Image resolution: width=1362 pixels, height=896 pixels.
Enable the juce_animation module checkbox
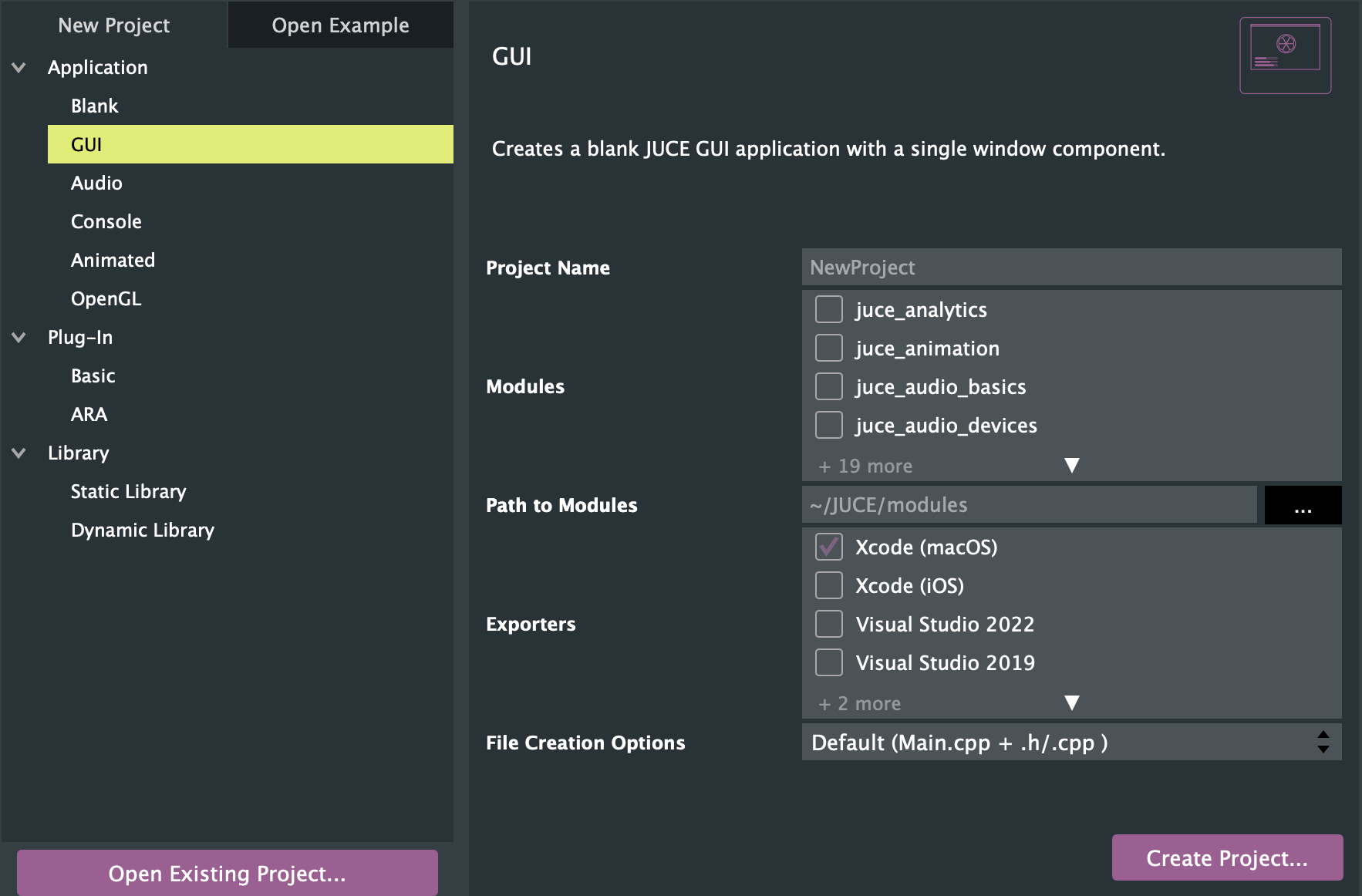pos(829,348)
